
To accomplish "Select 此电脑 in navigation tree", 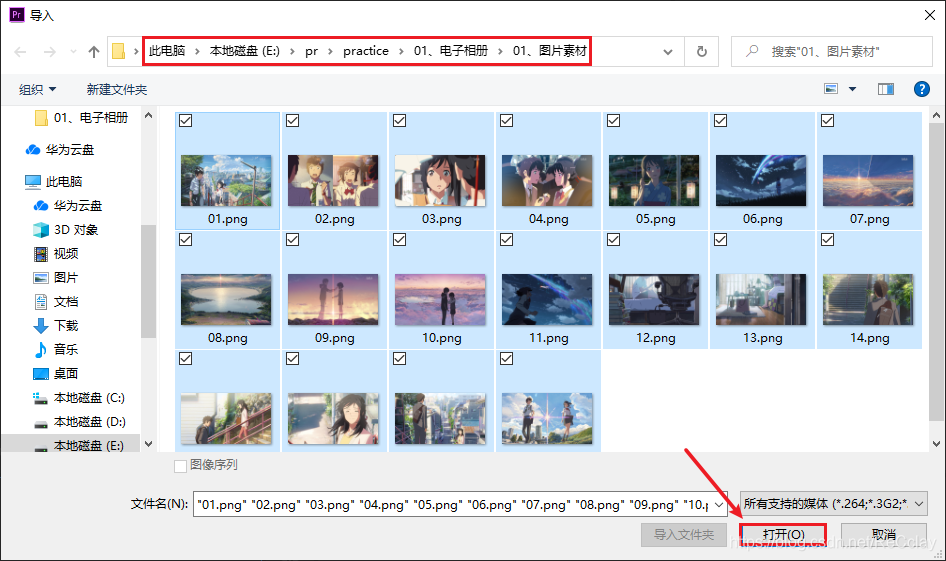I will click(54, 182).
